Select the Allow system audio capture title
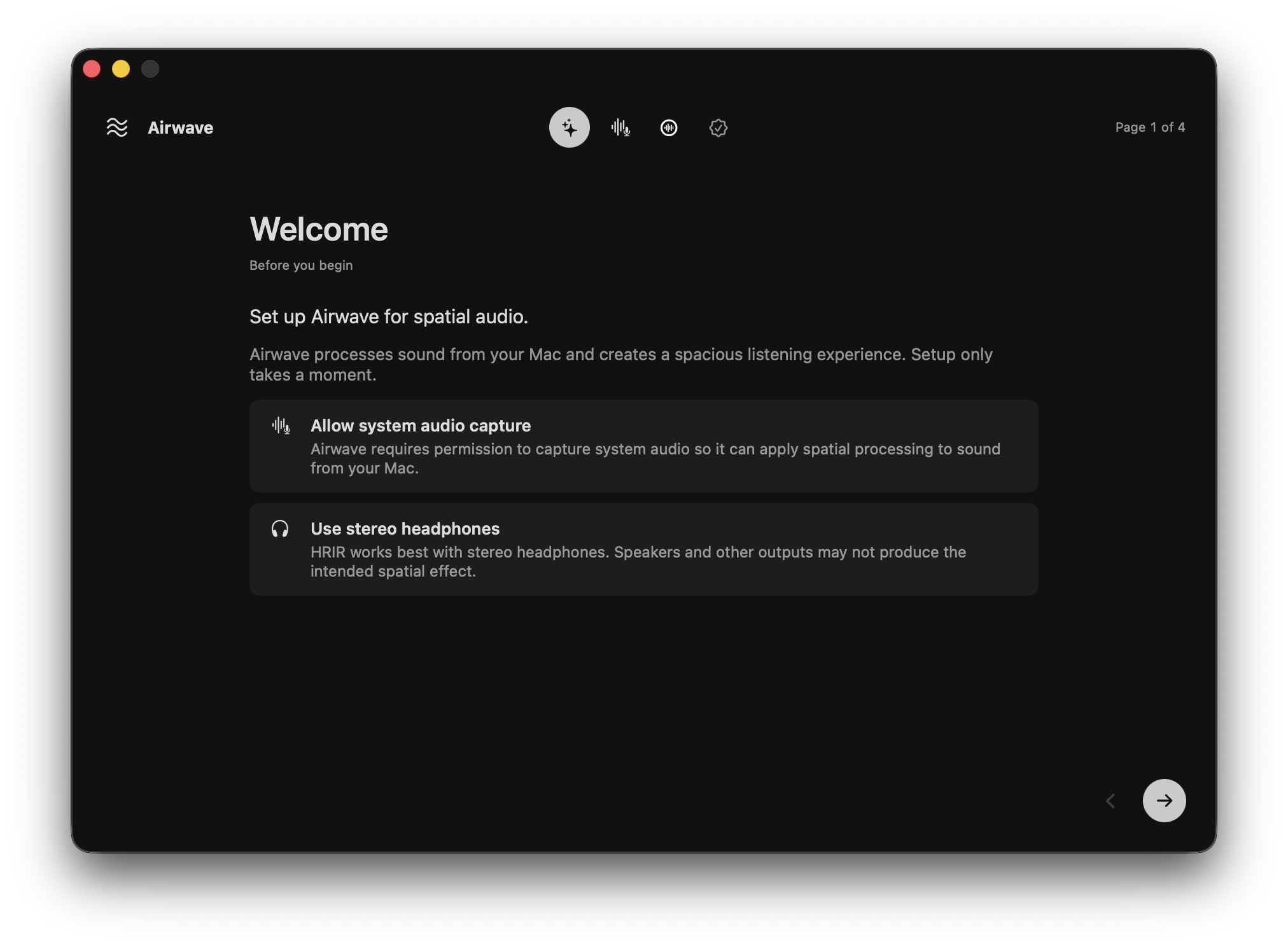This screenshot has height=947, width=1288. tap(421, 425)
